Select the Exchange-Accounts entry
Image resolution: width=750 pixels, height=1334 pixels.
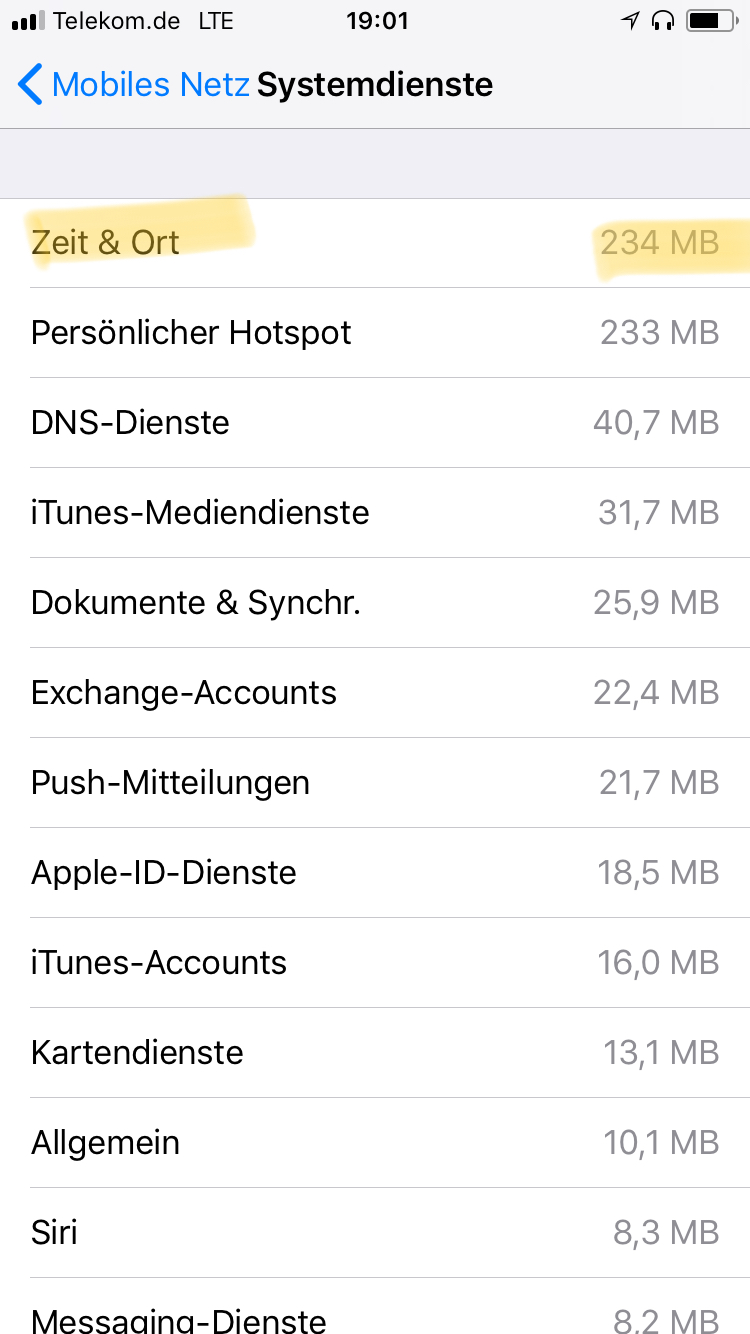(375, 693)
